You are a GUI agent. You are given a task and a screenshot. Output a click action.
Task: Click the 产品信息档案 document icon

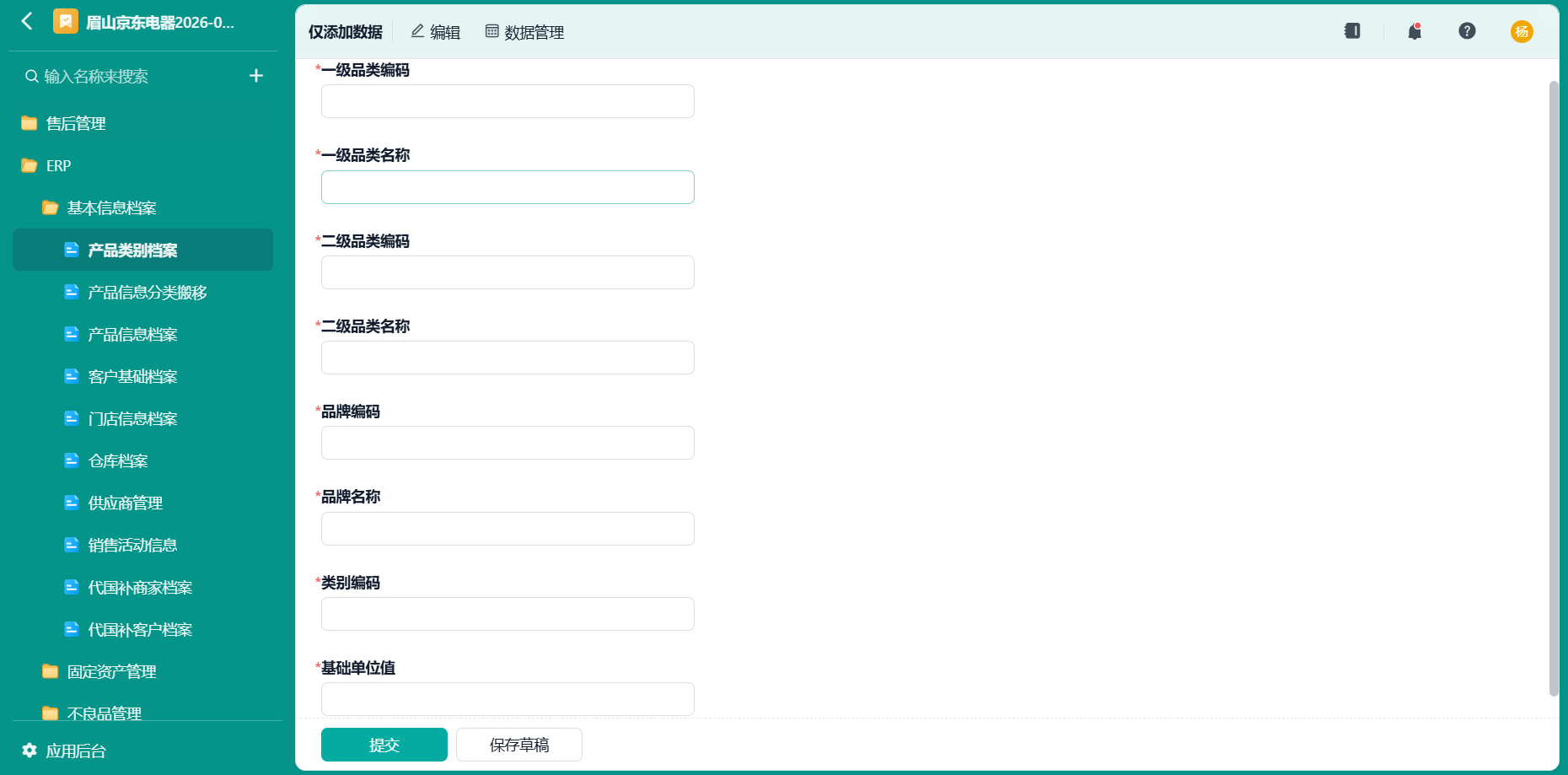click(72, 334)
